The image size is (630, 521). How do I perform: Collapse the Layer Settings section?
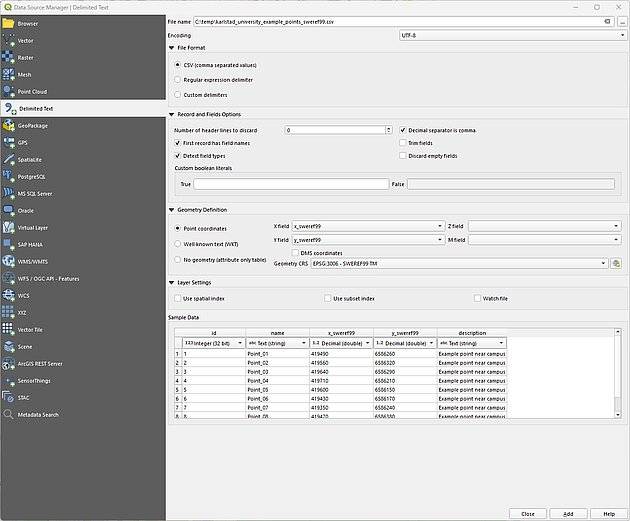172,283
